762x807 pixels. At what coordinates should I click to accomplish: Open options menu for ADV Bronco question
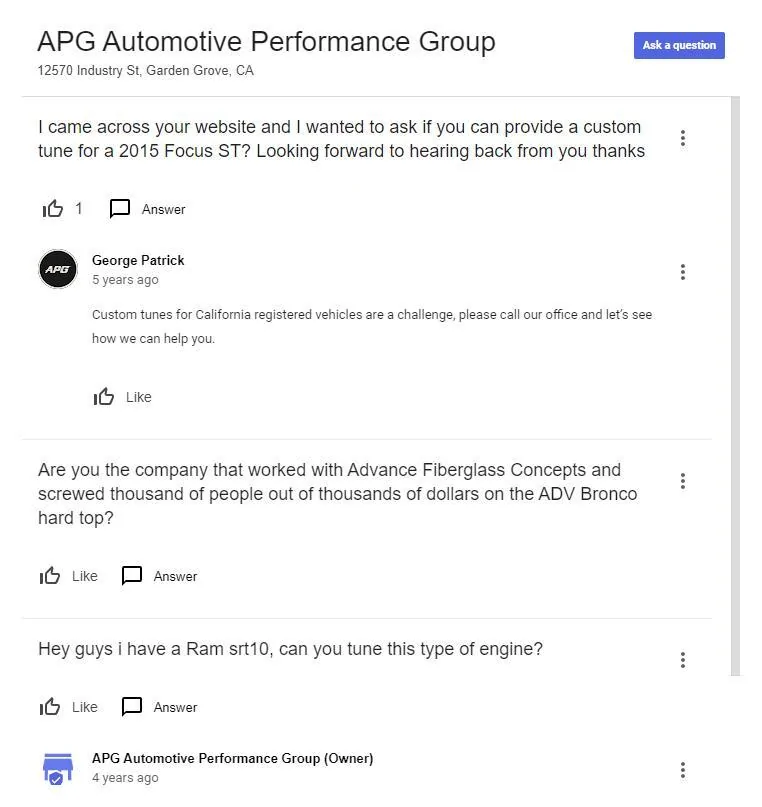coord(682,481)
